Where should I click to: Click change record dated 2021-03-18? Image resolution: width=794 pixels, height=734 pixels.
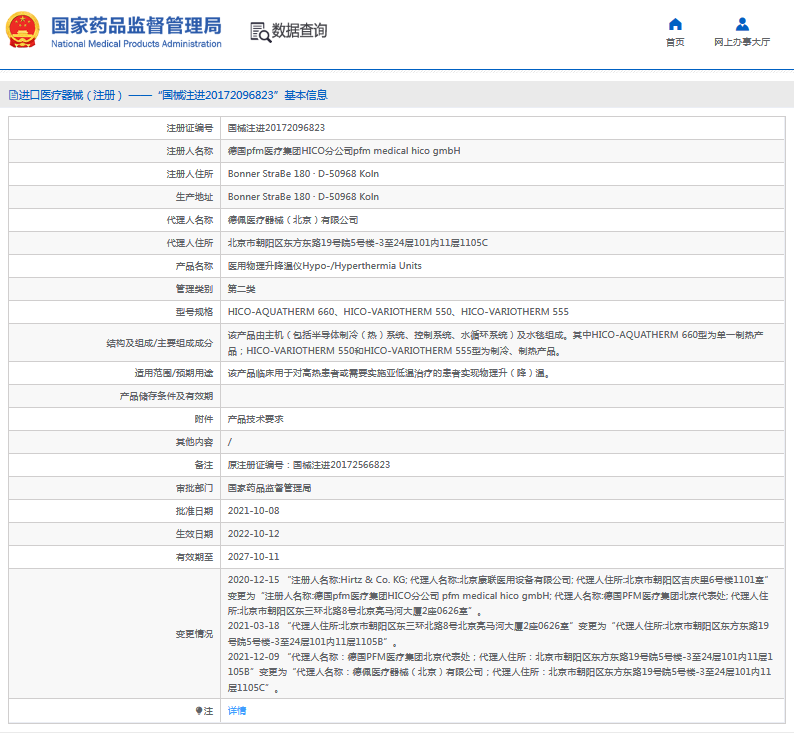click(499, 634)
